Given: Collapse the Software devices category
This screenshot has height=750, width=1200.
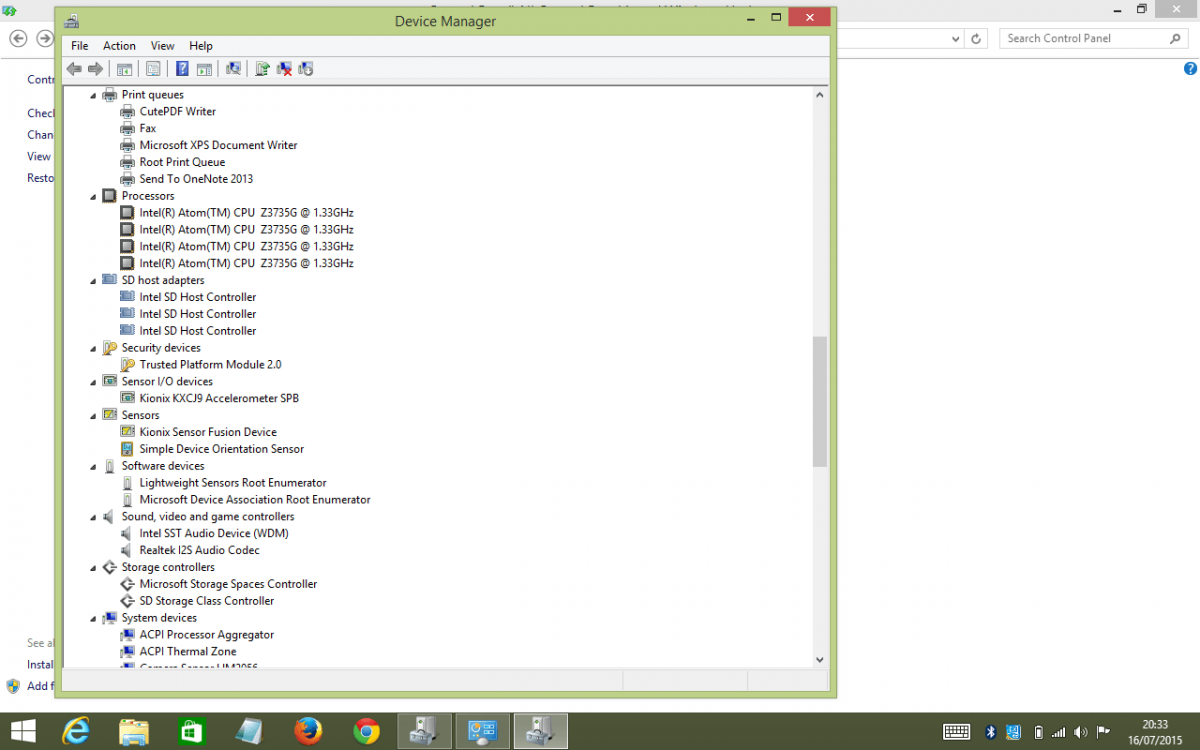Looking at the screenshot, I should click(95, 467).
